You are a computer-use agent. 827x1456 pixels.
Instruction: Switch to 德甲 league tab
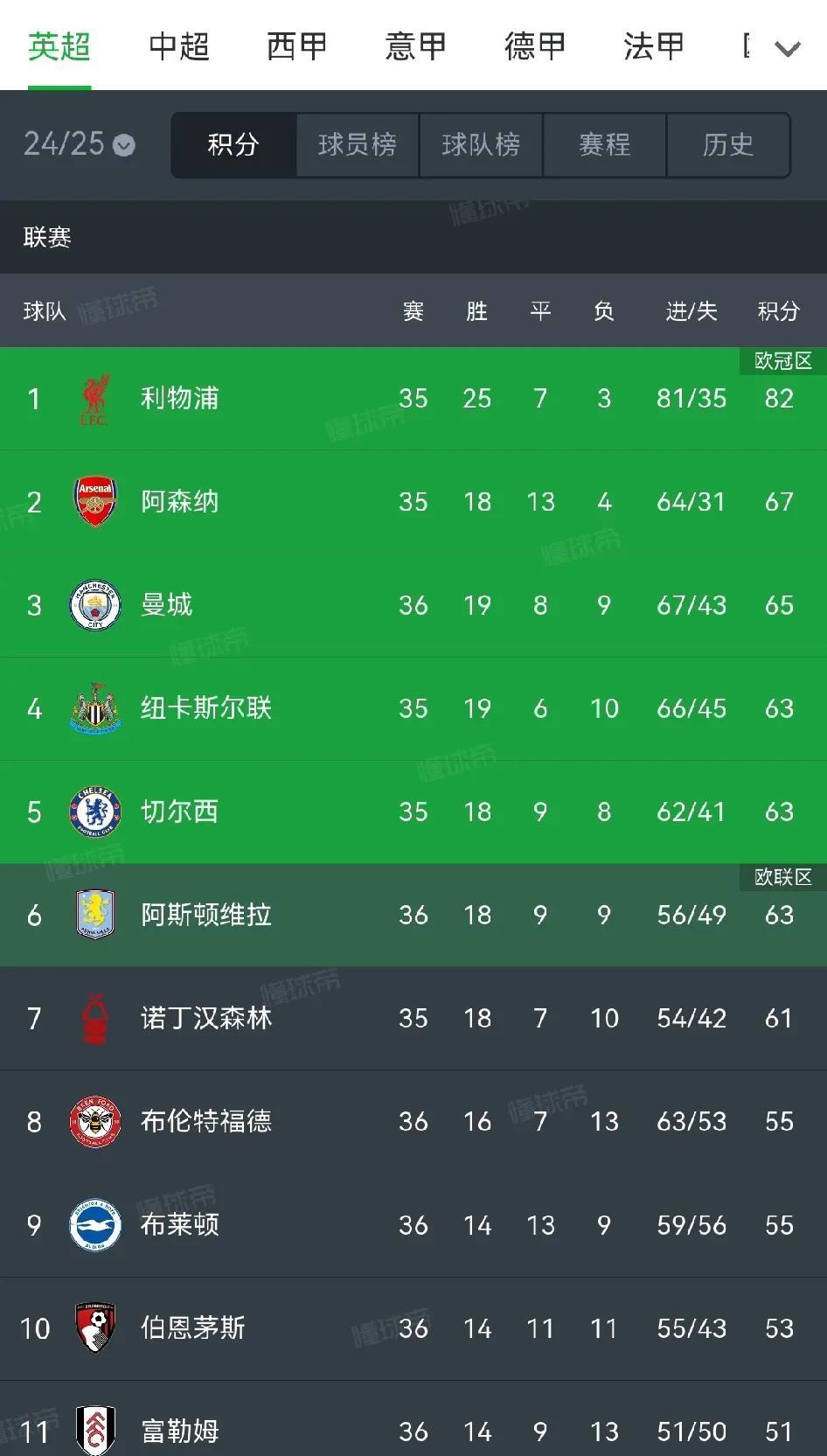tap(535, 46)
